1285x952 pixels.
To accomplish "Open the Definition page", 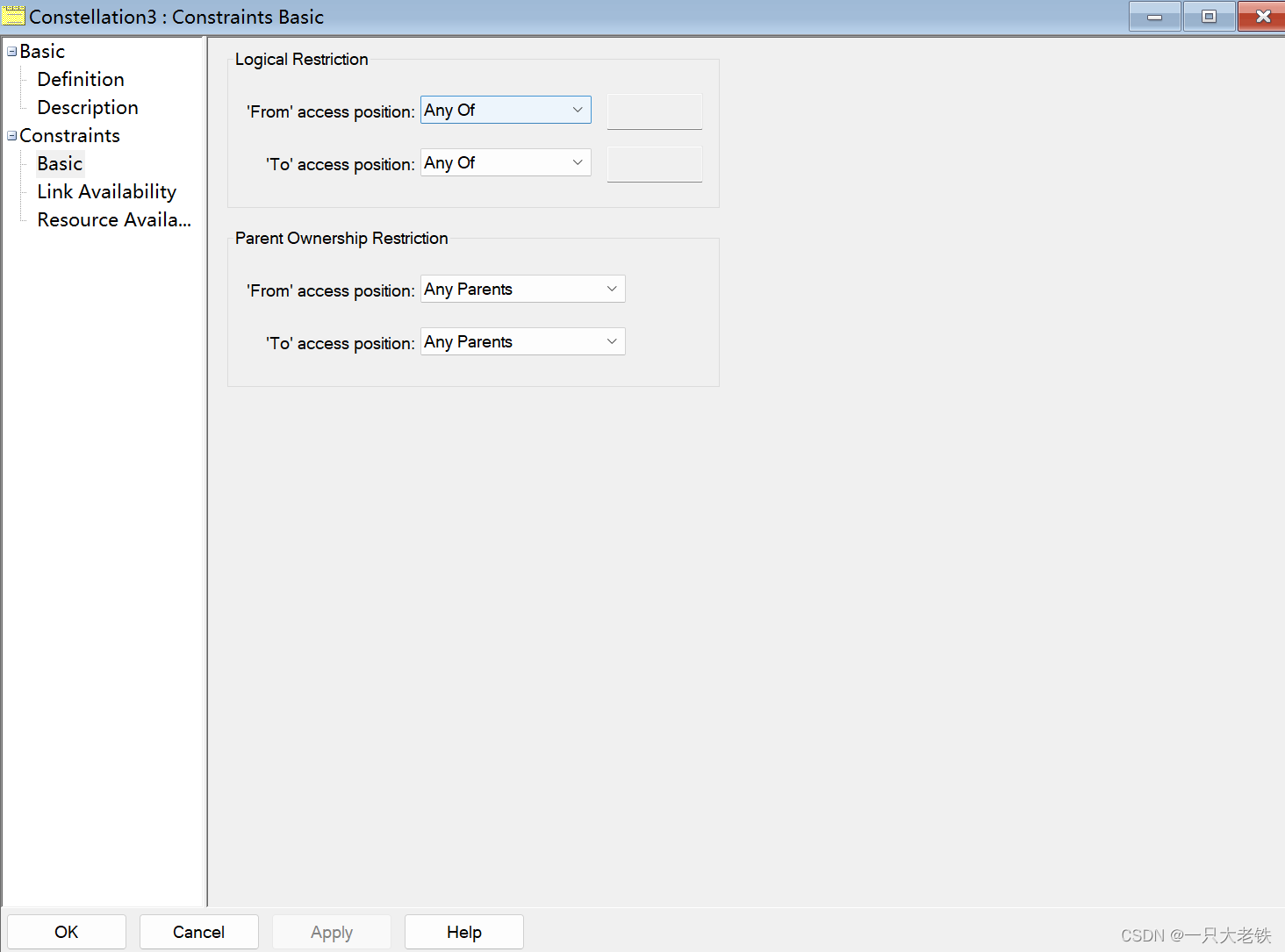I will (x=81, y=80).
